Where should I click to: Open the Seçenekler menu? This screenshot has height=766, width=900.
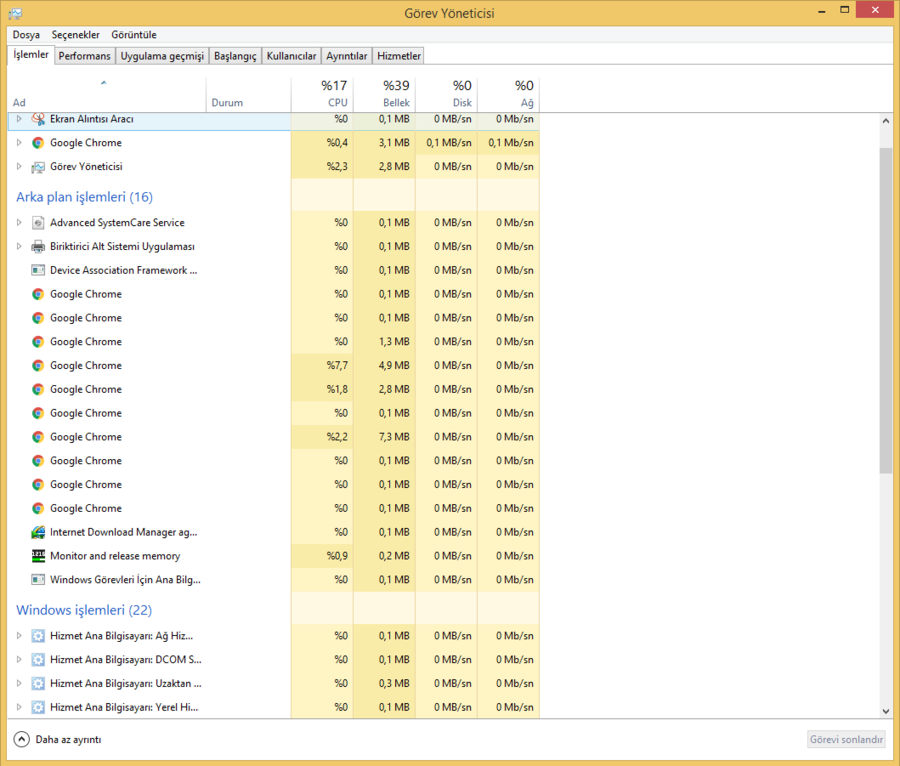pos(75,35)
